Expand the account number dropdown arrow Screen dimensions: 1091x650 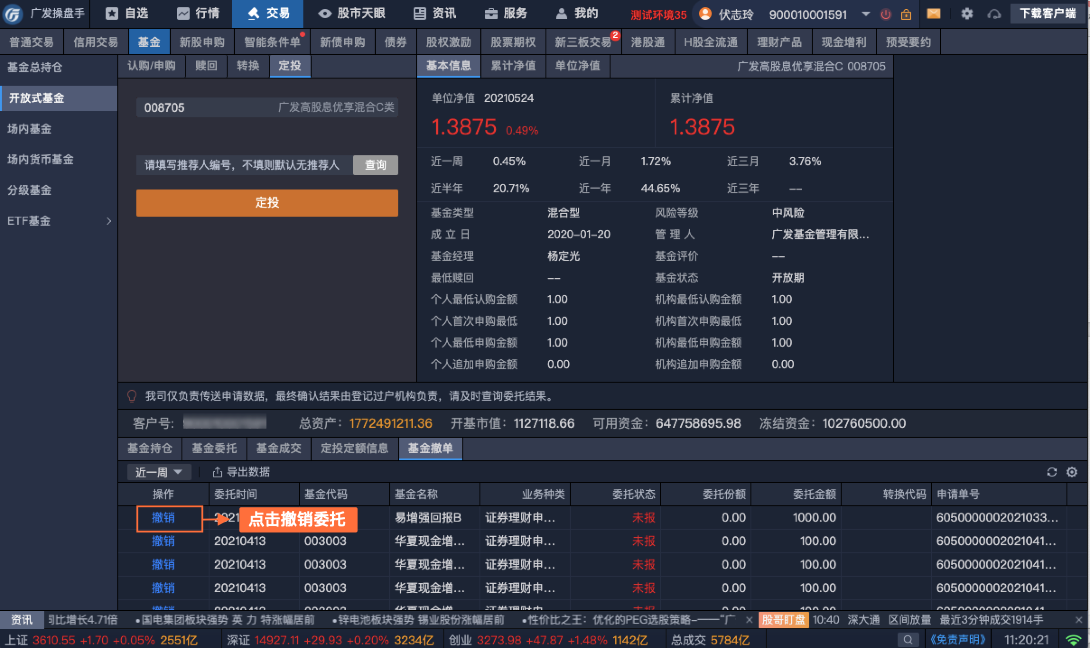tap(864, 14)
